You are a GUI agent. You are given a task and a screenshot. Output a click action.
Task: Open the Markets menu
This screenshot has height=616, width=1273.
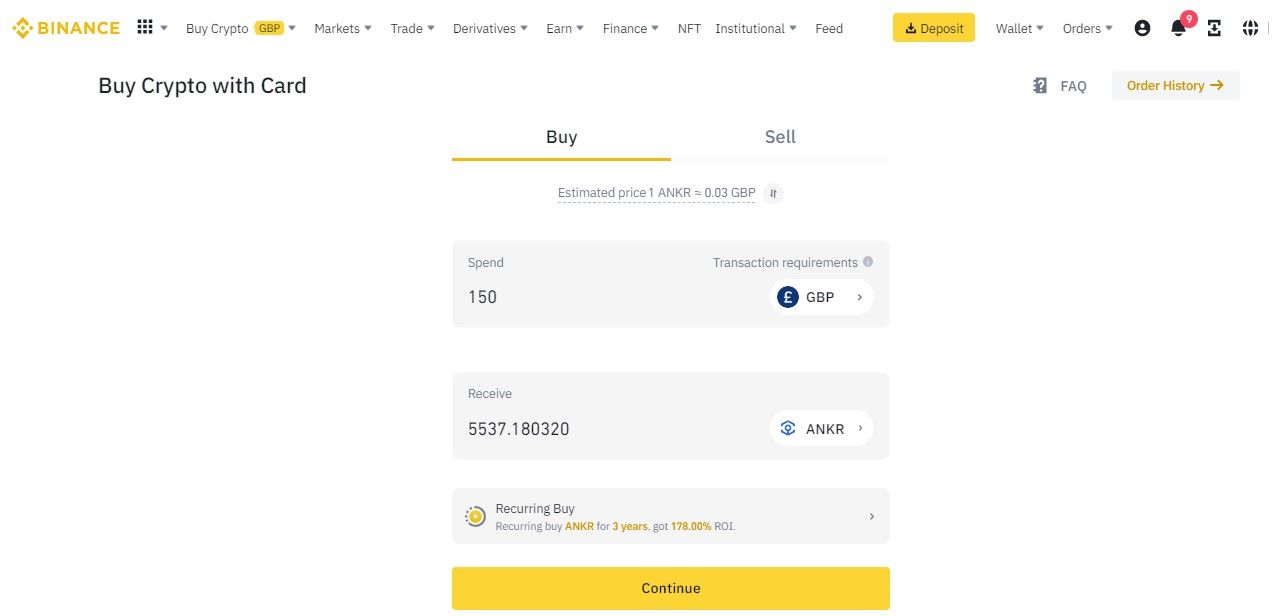(342, 28)
